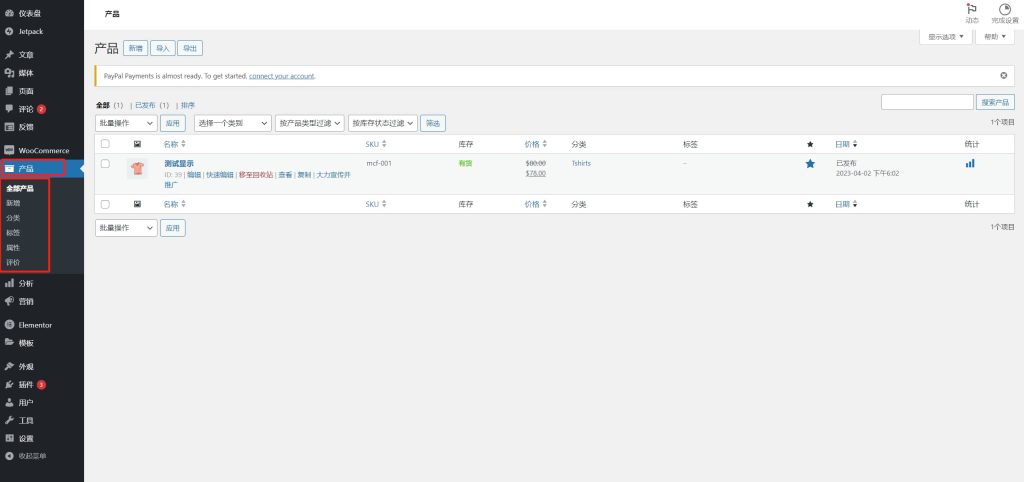
Task: Sort by 日期 in the table header
Action: (x=846, y=144)
